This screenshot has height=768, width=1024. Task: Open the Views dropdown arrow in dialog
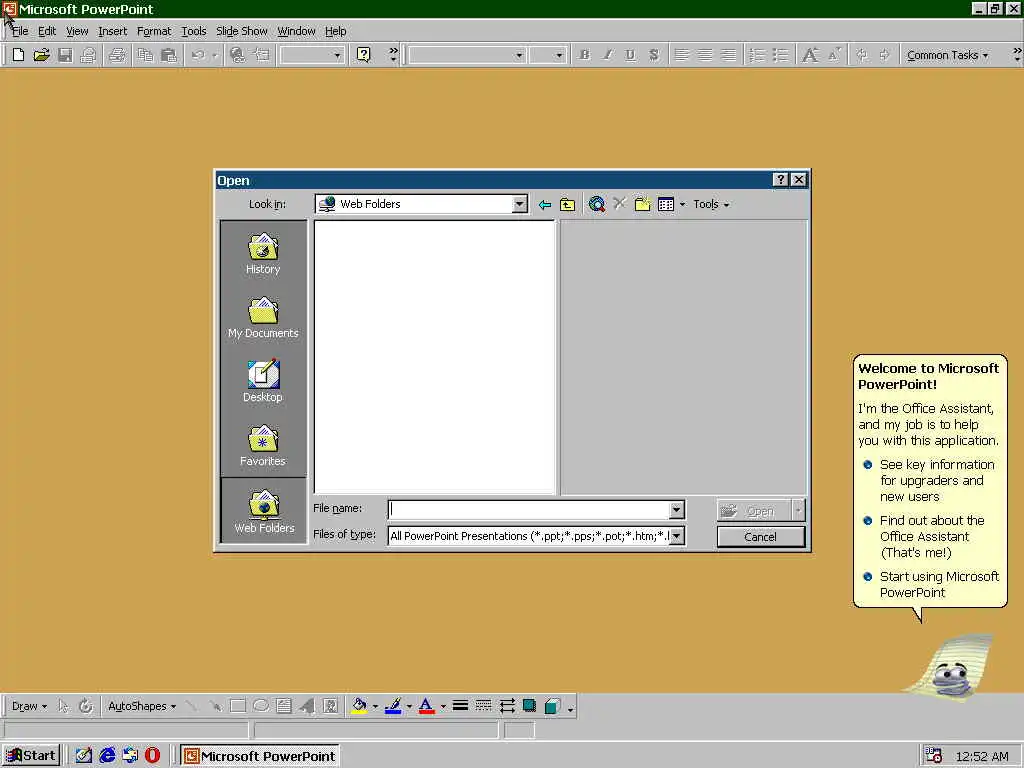[682, 204]
